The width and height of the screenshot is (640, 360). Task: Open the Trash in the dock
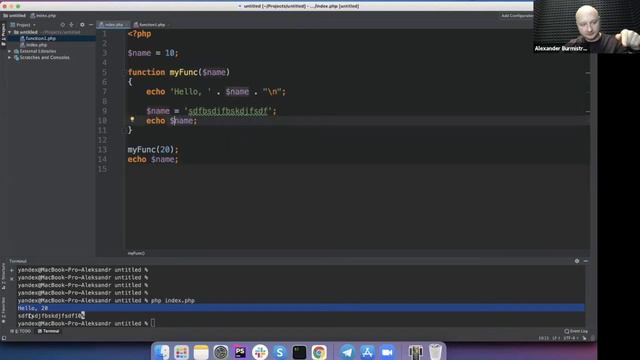coord(436,352)
